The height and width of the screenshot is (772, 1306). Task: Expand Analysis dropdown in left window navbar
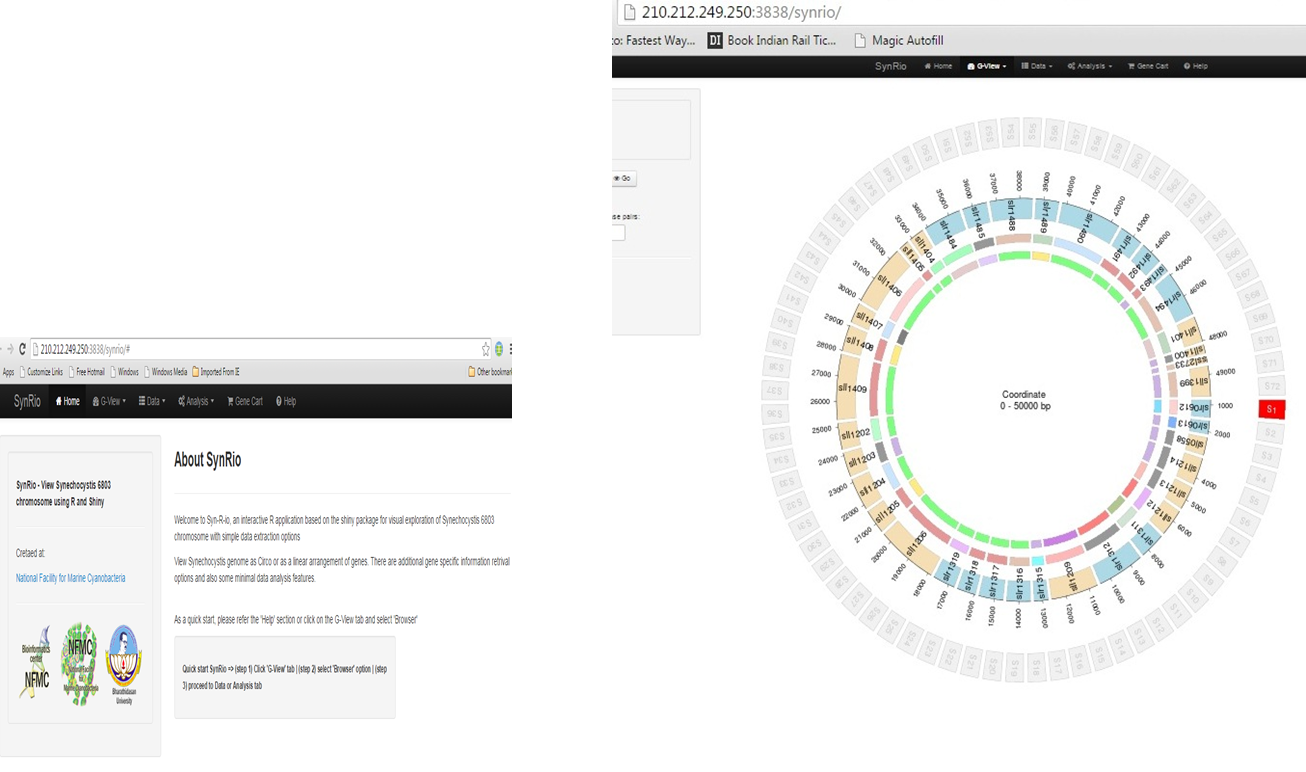point(196,401)
